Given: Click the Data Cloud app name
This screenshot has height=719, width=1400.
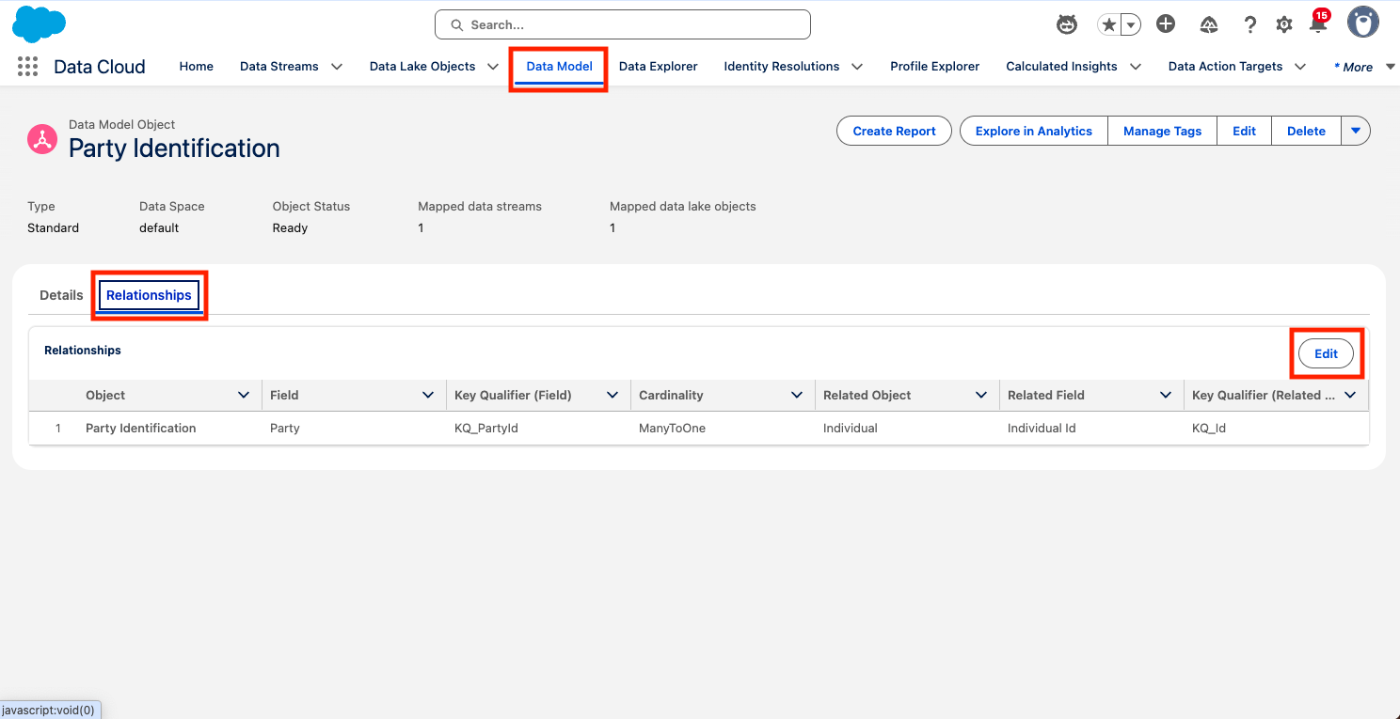Looking at the screenshot, I should click(99, 67).
